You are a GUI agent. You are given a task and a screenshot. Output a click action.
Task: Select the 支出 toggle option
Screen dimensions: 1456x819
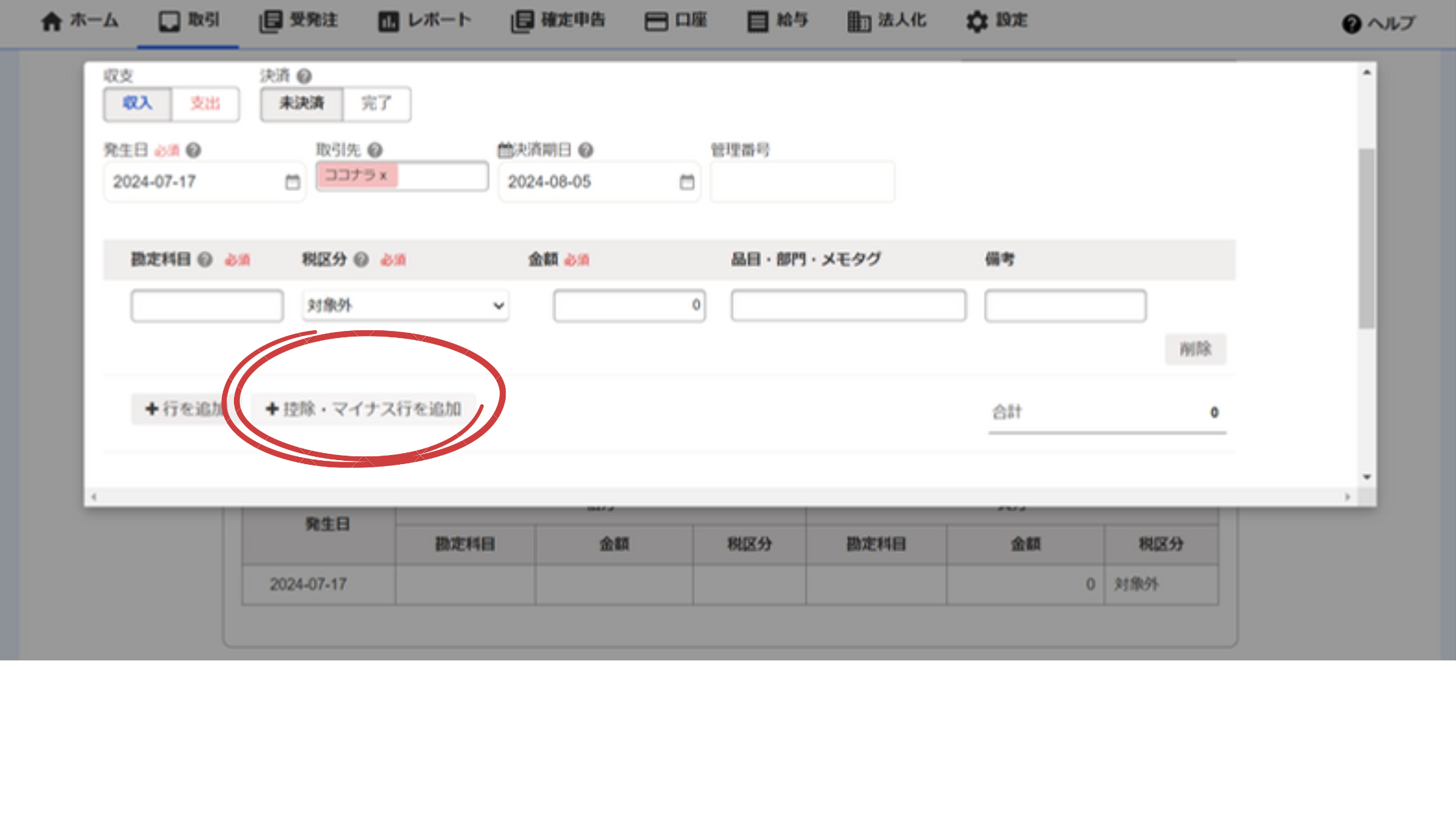pyautogui.click(x=205, y=103)
